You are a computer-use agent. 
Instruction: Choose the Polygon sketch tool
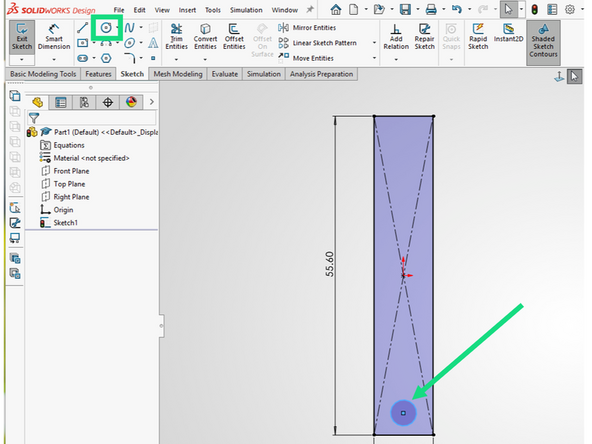point(106,58)
